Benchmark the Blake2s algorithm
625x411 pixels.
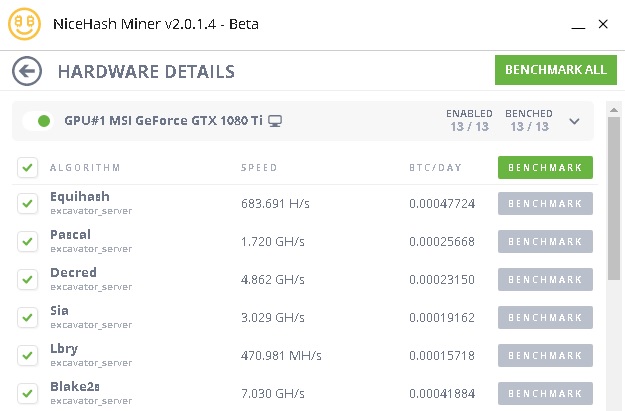click(545, 393)
